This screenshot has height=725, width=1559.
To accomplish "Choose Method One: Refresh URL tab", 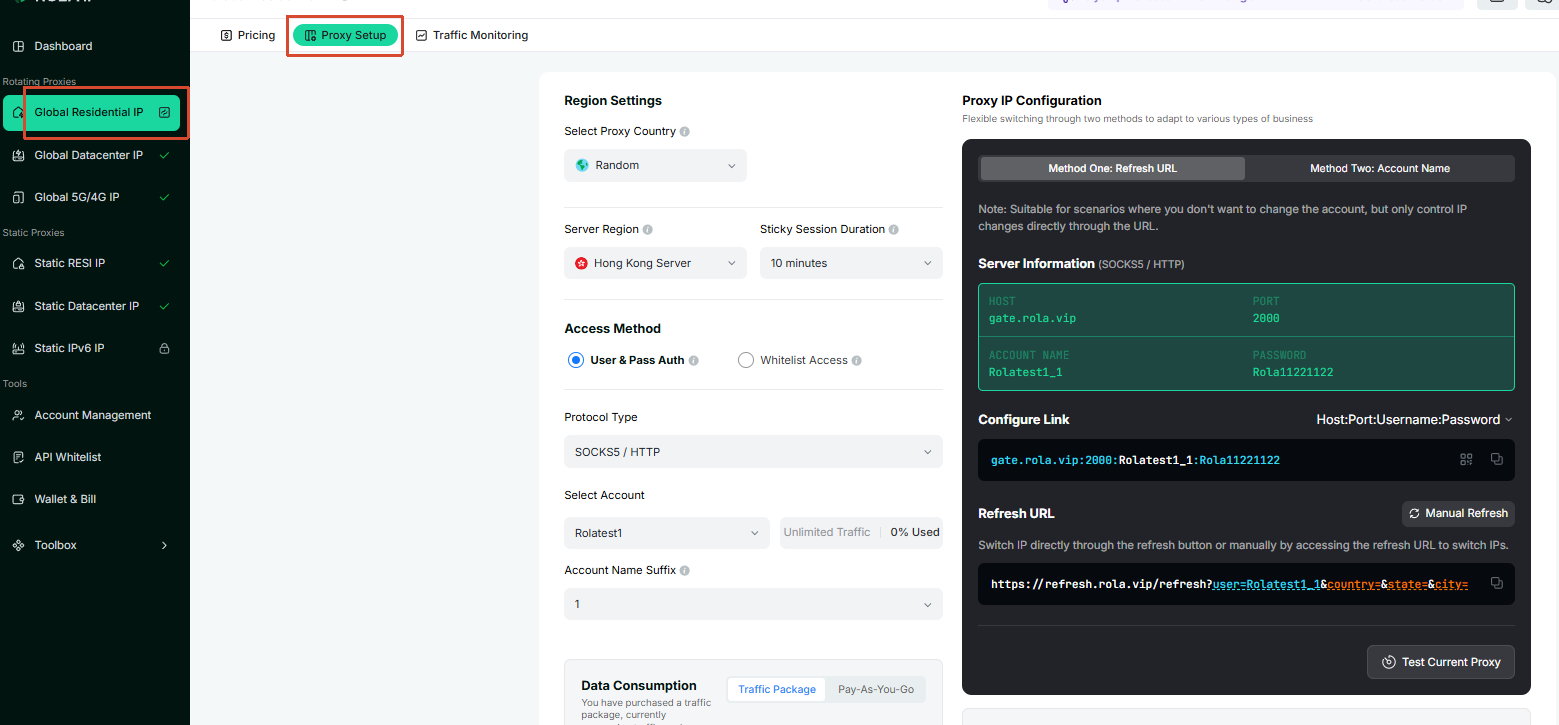I will tap(1112, 168).
